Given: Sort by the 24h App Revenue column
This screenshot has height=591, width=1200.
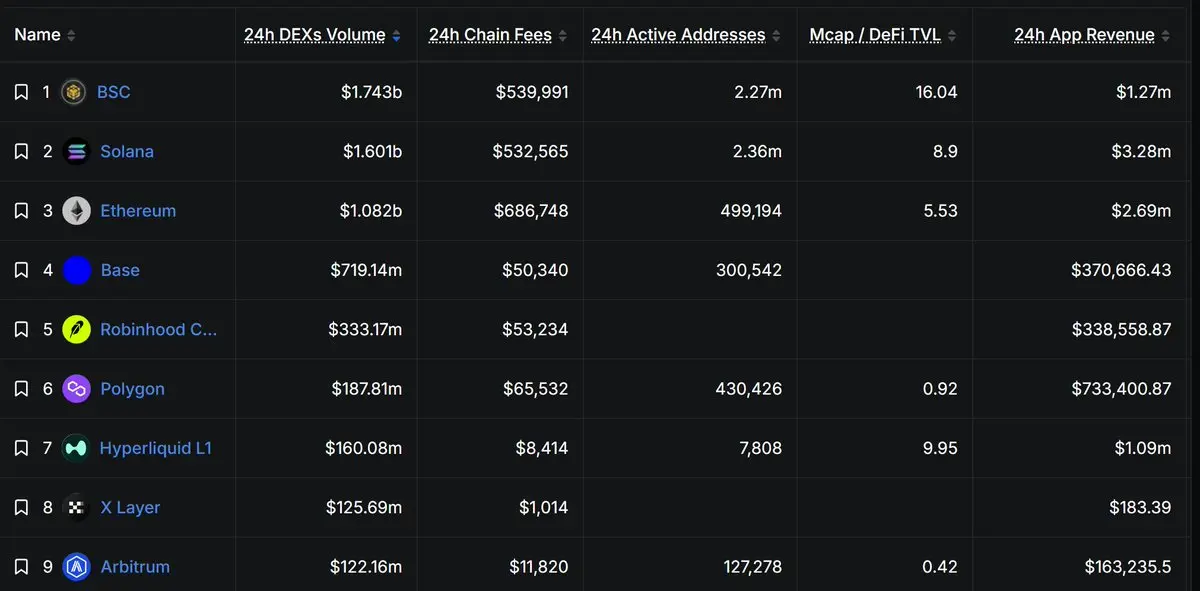Looking at the screenshot, I should (x=1165, y=36).
